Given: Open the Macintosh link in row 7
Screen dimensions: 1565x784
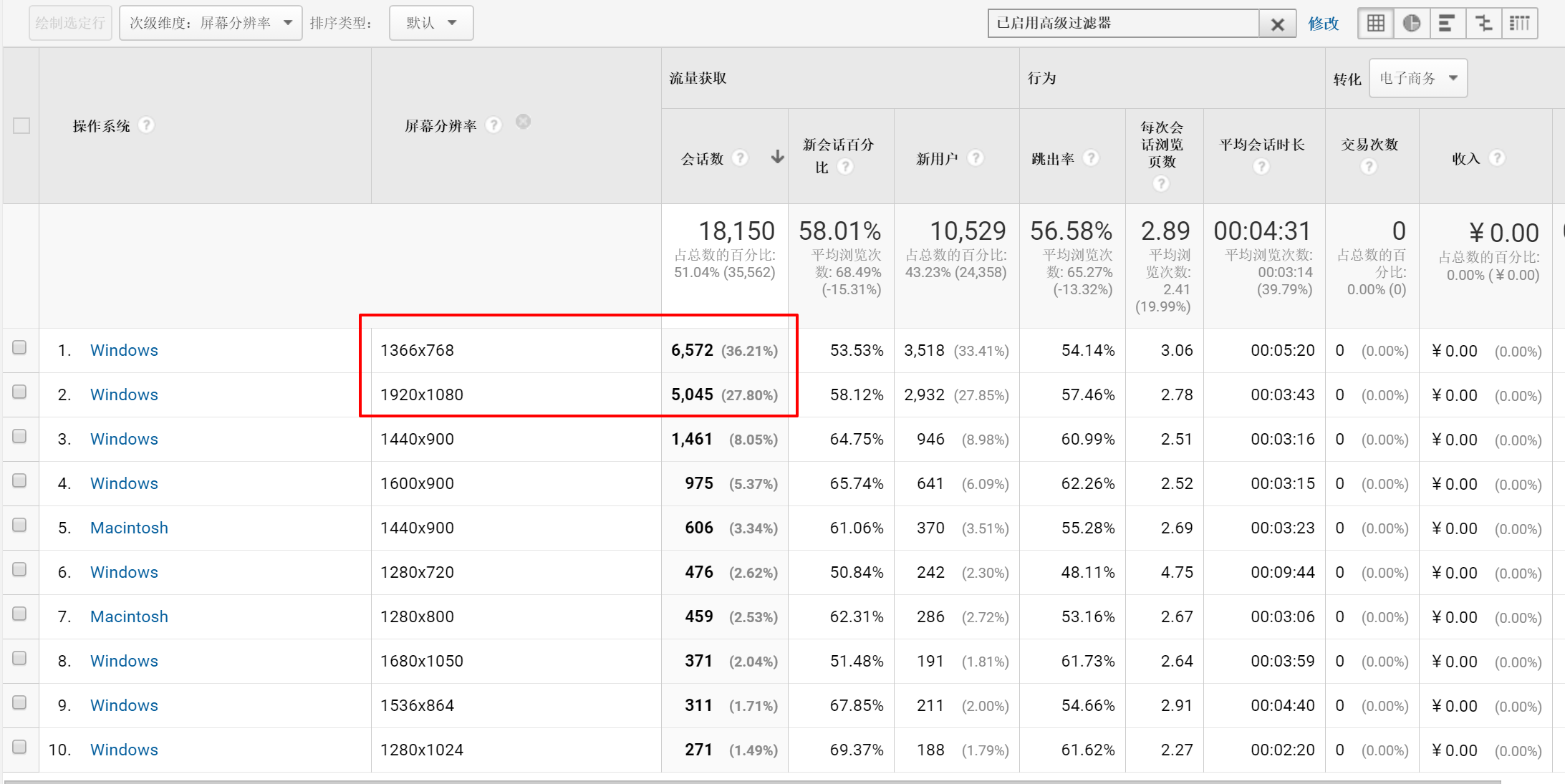Looking at the screenshot, I should pos(129,616).
